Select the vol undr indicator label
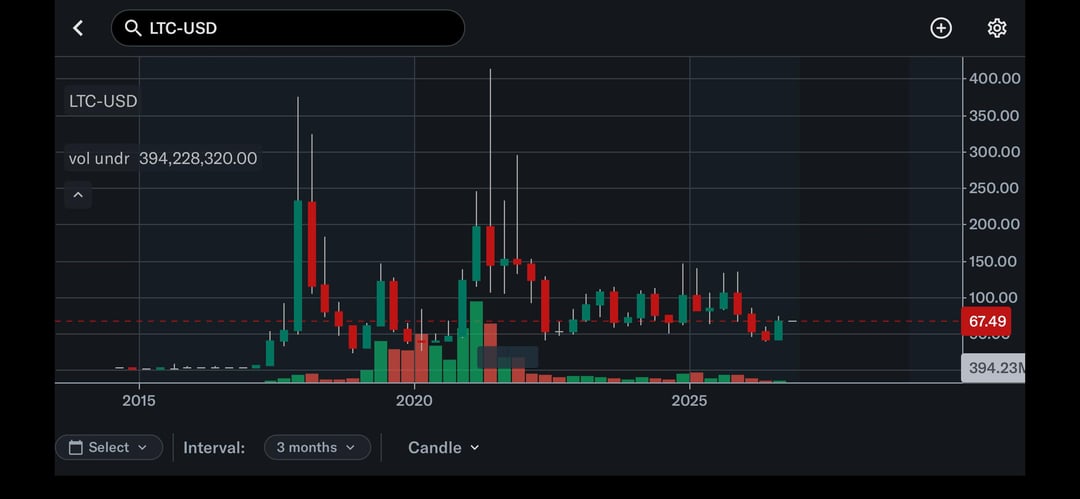The width and height of the screenshot is (1080, 499). click(99, 159)
